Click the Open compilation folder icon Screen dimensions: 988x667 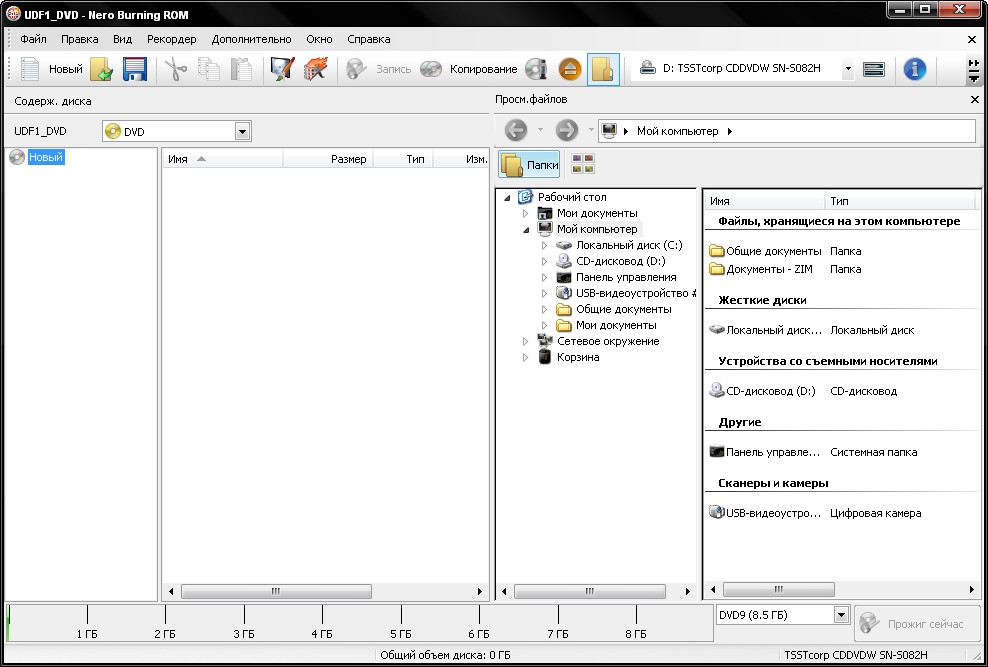(x=102, y=69)
